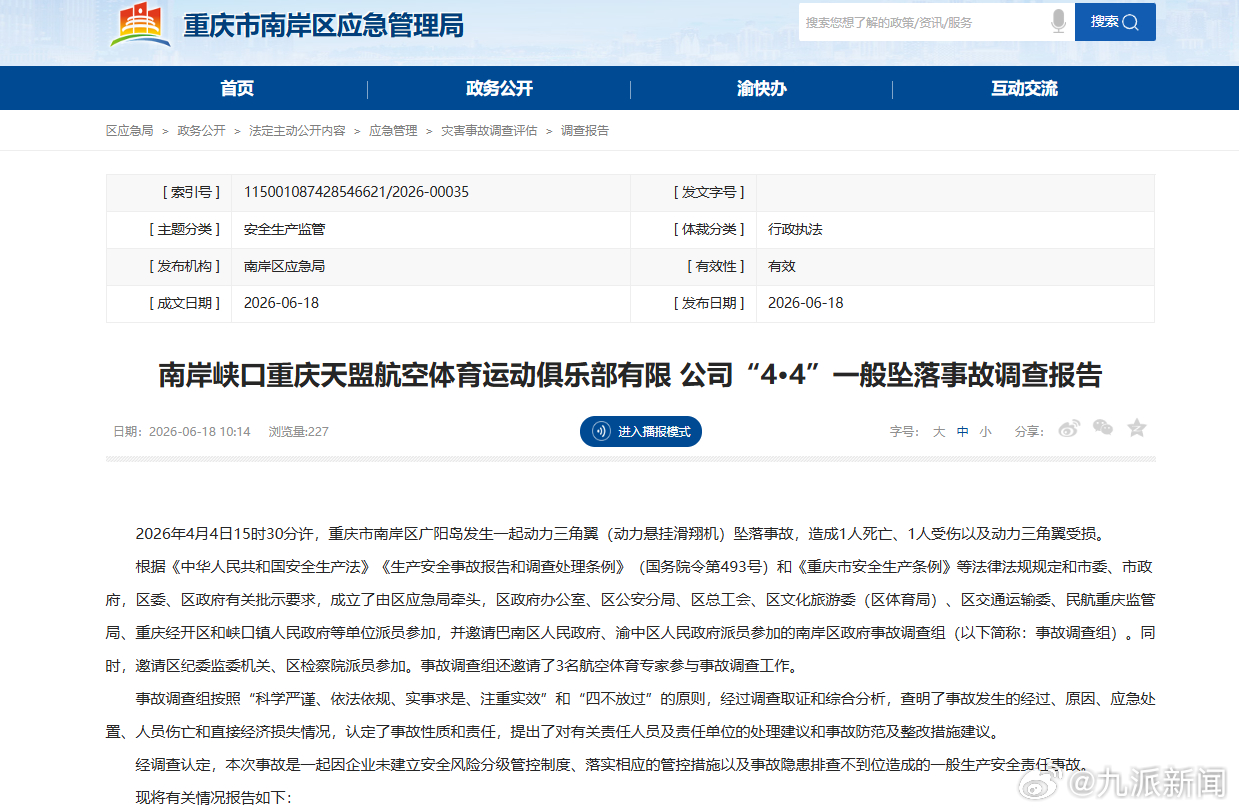1239x812 pixels.
Task: Open 灾害事故调查评估 breadcrumb link
Action: pos(489,131)
